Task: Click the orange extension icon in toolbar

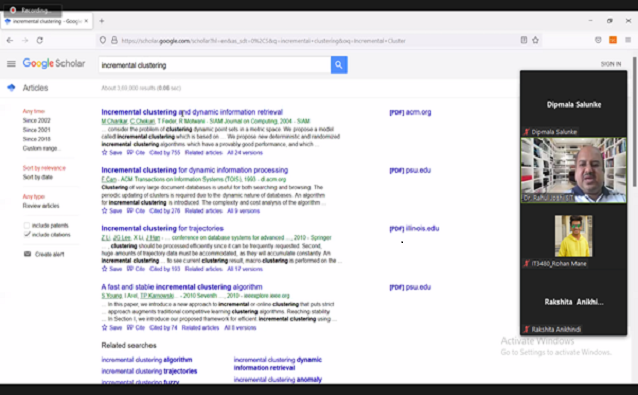Action: pos(613,40)
